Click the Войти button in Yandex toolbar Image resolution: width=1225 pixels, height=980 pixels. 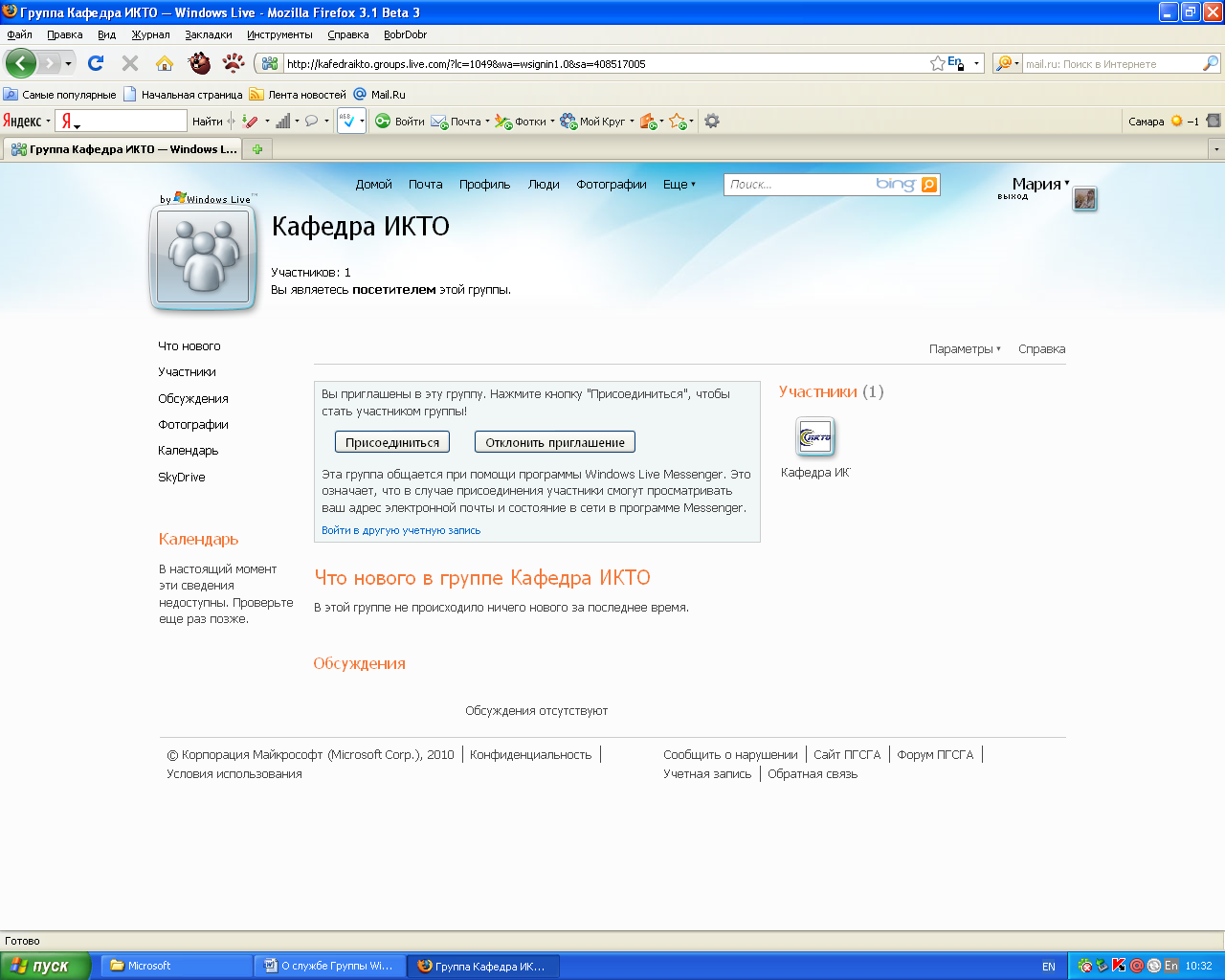(x=400, y=121)
